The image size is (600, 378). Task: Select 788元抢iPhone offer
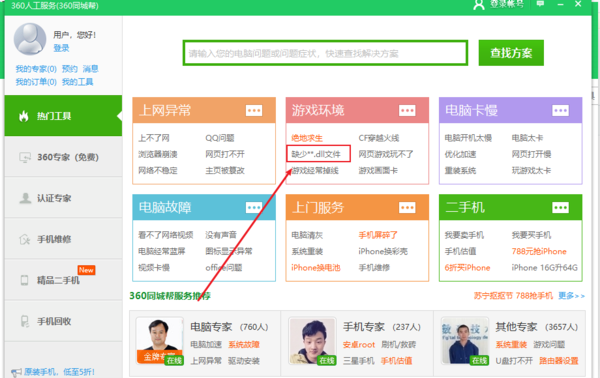click(539, 251)
